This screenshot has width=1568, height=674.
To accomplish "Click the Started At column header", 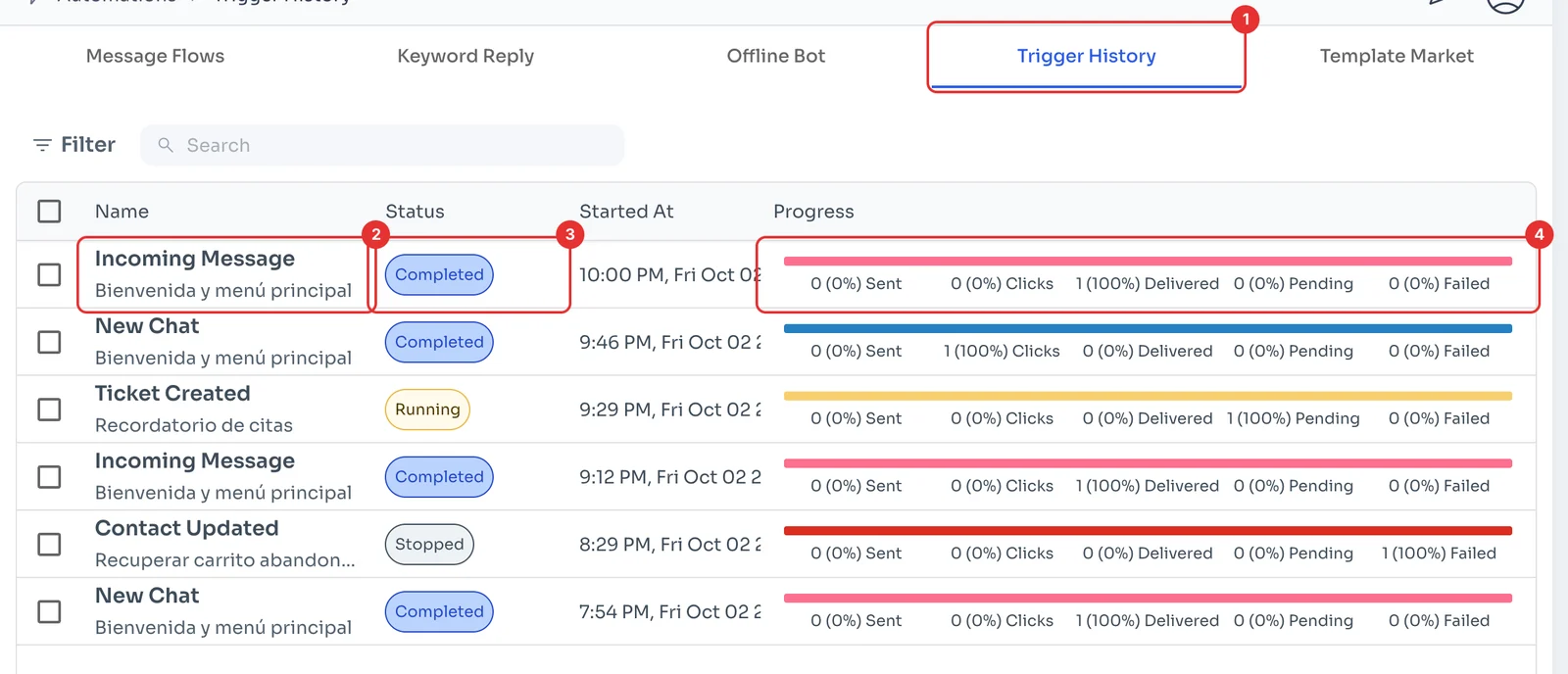I will [626, 212].
